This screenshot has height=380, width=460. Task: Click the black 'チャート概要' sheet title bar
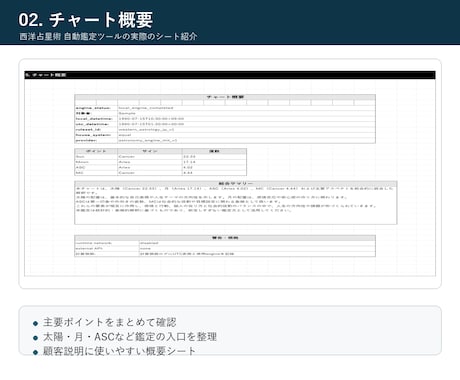pyautogui.click(x=230, y=75)
